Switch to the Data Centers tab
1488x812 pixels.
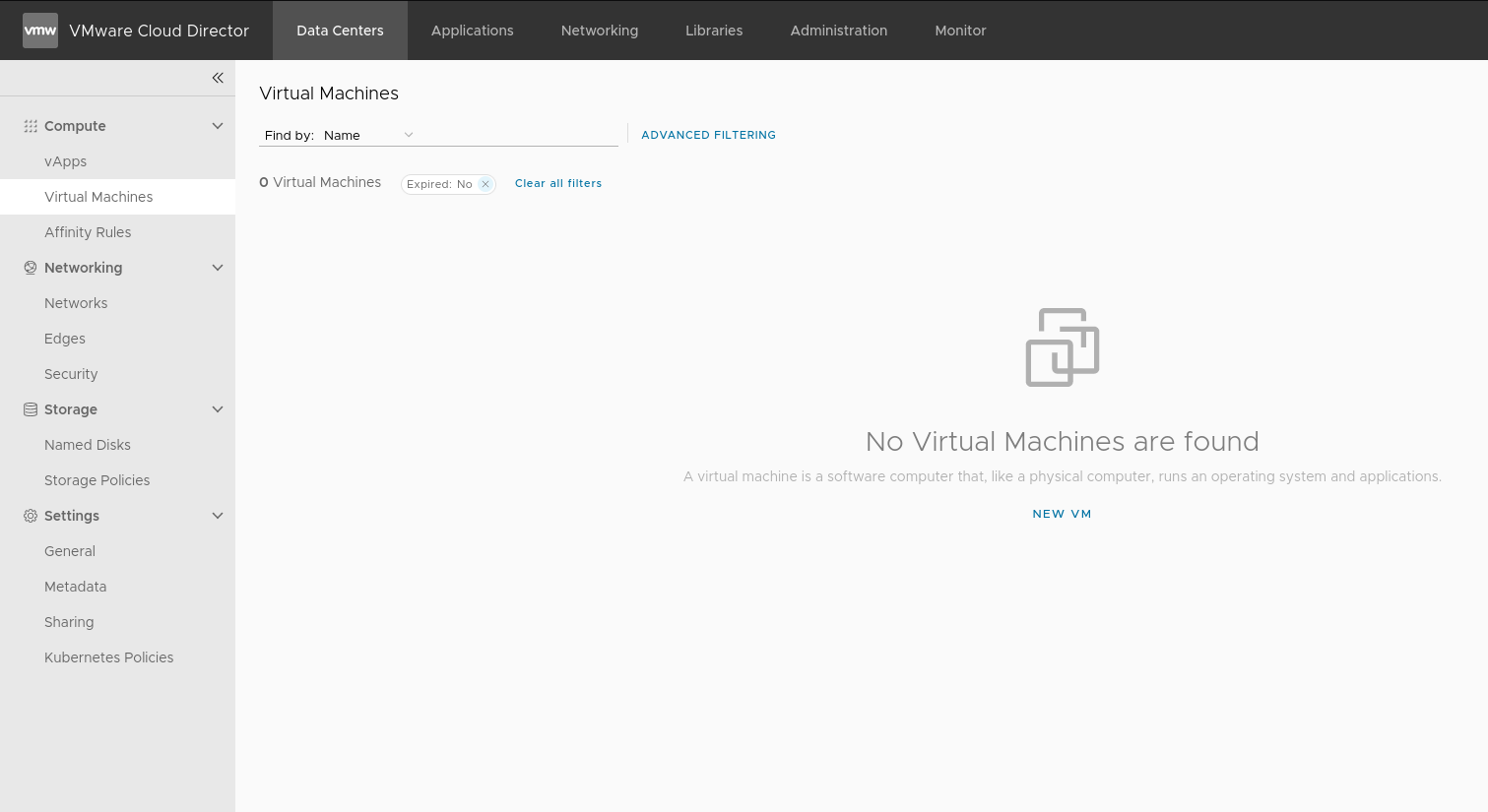tap(340, 31)
